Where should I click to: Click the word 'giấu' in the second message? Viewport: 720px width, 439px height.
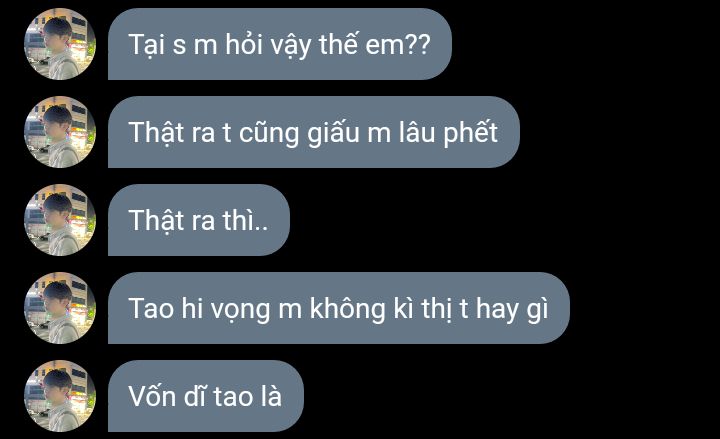[334, 133]
